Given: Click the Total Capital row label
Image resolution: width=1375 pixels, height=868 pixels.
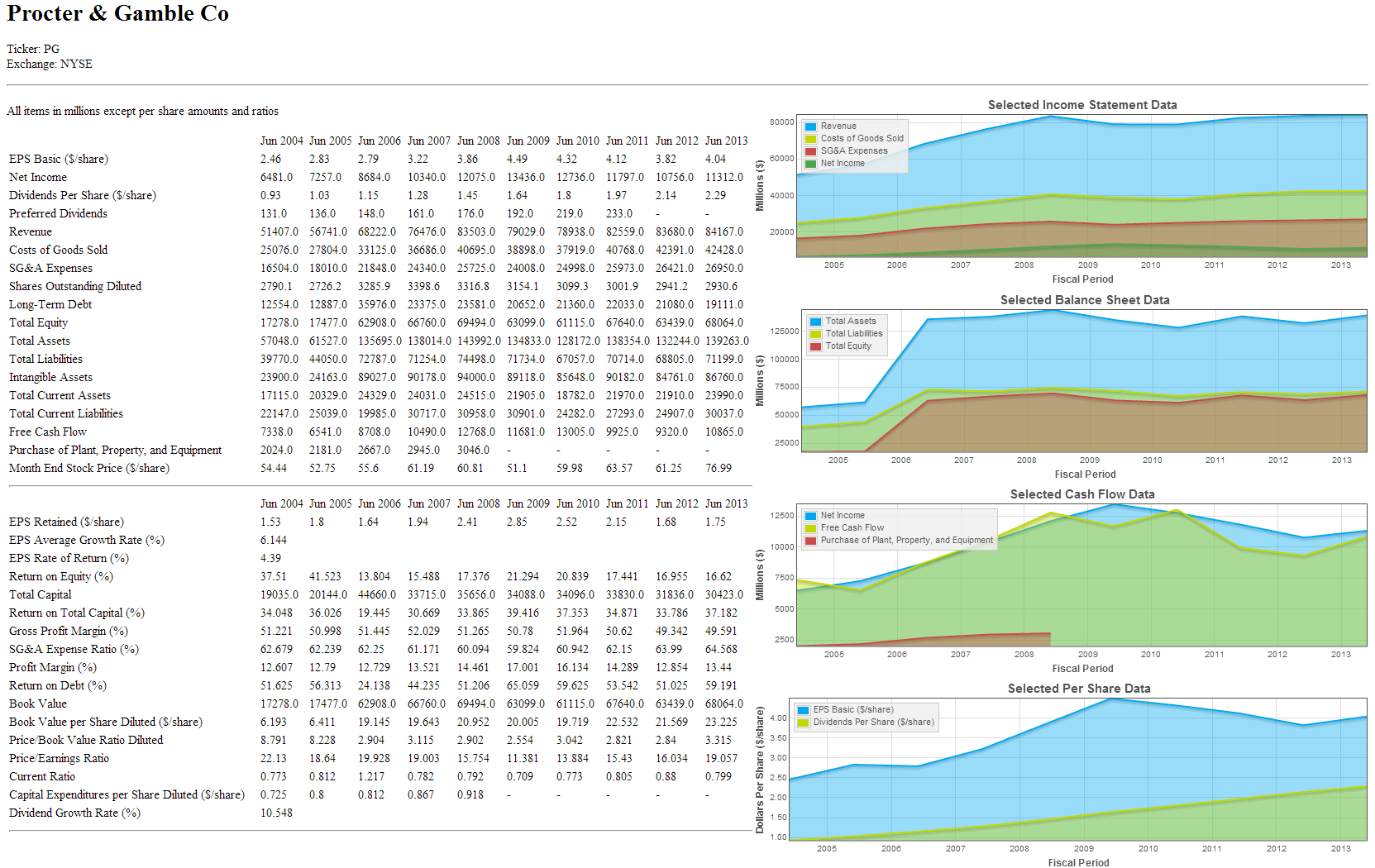Looking at the screenshot, I should click(41, 594).
